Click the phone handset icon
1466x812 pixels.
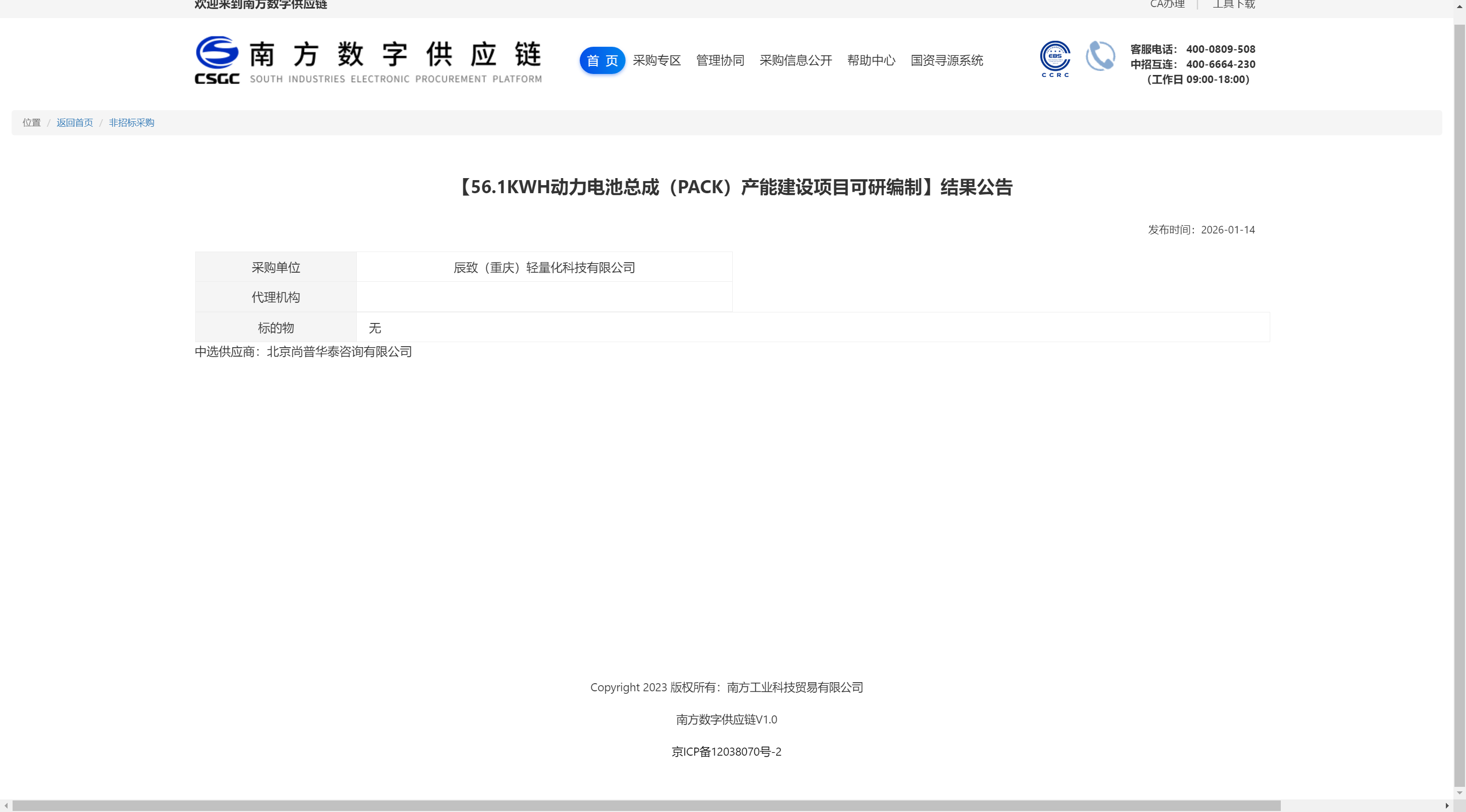point(1100,56)
